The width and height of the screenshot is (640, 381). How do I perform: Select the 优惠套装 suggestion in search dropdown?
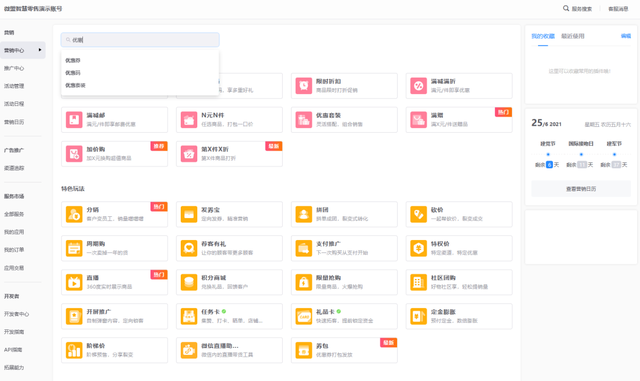(x=75, y=85)
